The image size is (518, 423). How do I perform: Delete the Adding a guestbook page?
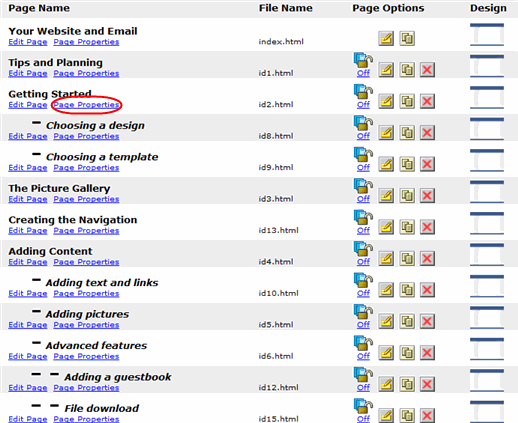[427, 384]
